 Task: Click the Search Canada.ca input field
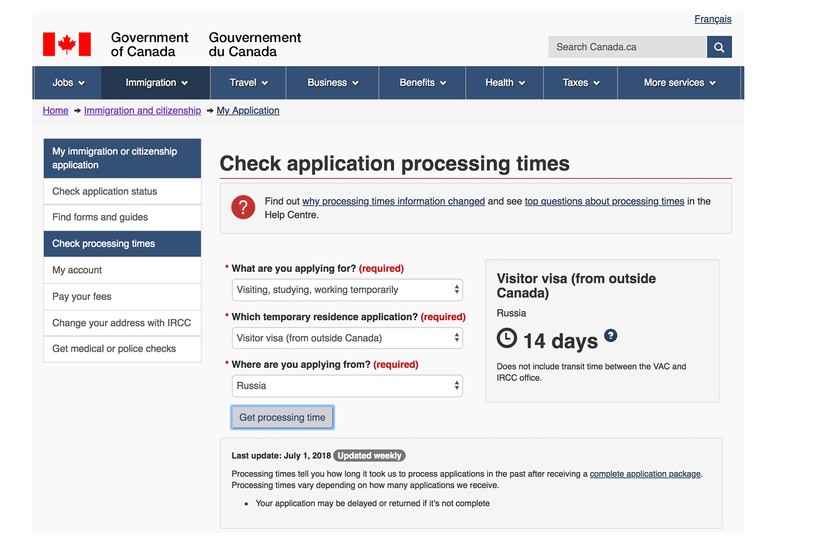point(628,47)
